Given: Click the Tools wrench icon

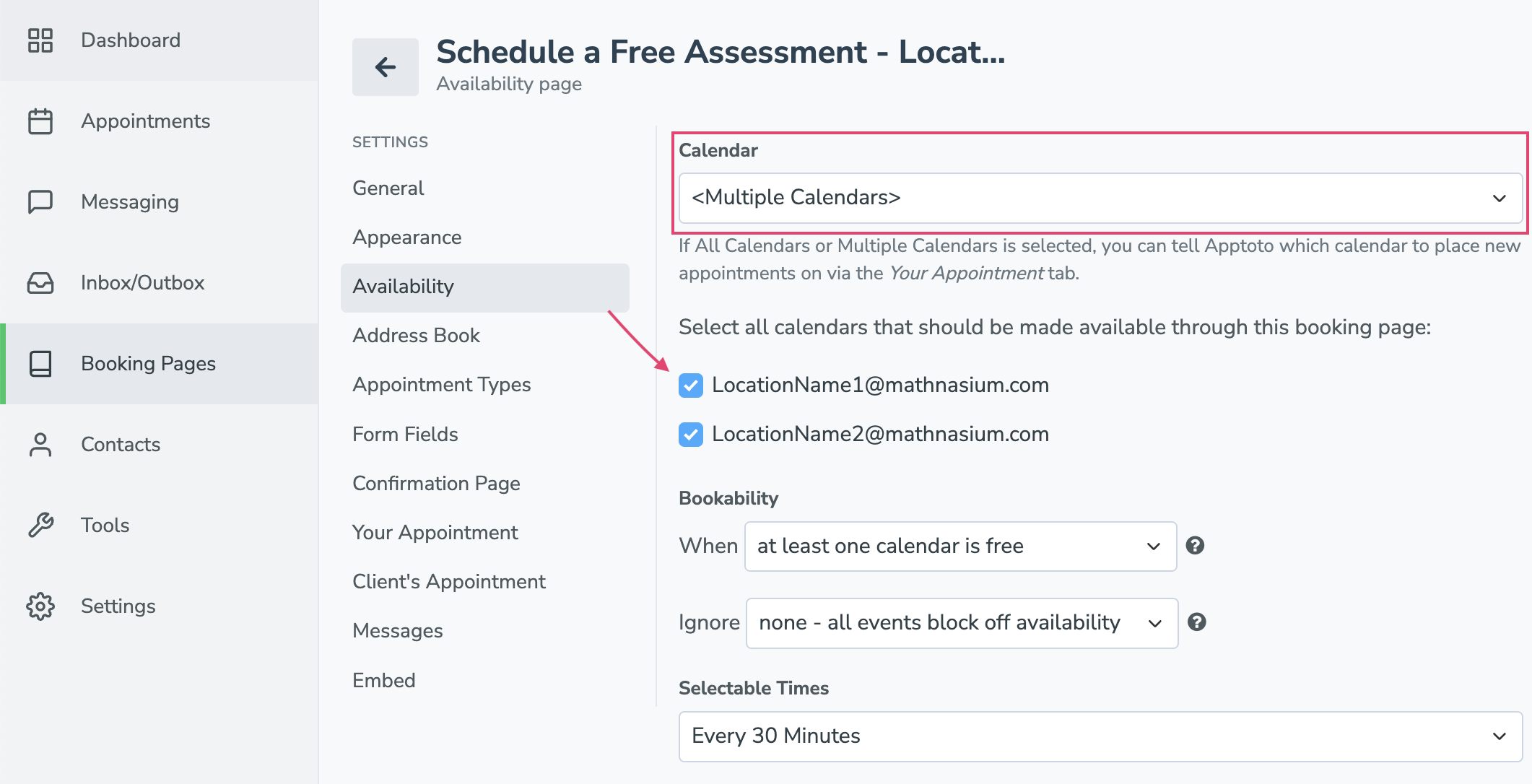Looking at the screenshot, I should click(40, 526).
